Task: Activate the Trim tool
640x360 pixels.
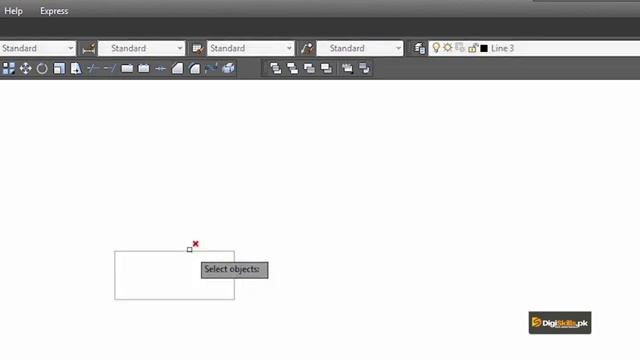Action: click(93, 68)
